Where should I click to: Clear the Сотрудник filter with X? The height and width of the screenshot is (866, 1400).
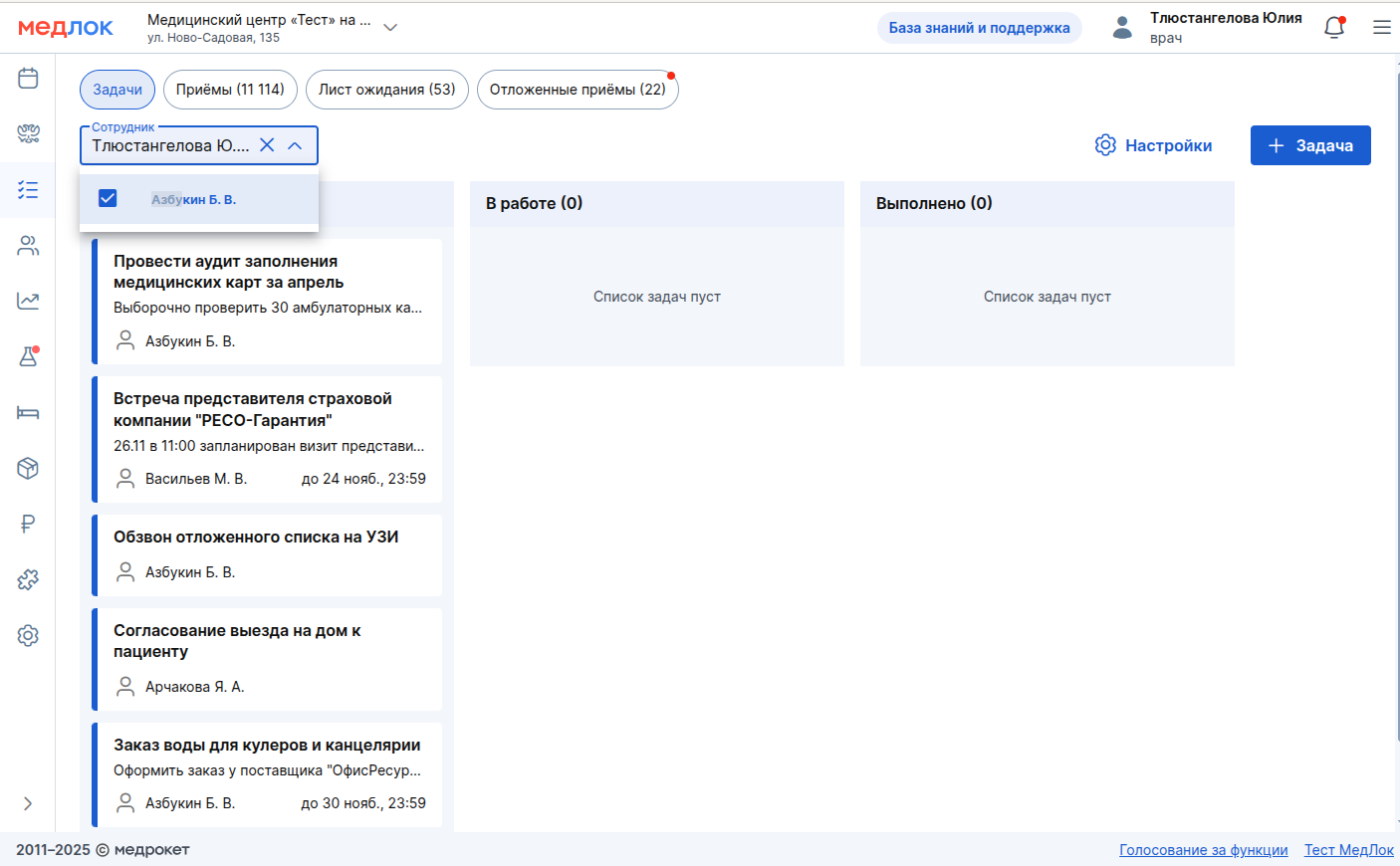tap(267, 145)
